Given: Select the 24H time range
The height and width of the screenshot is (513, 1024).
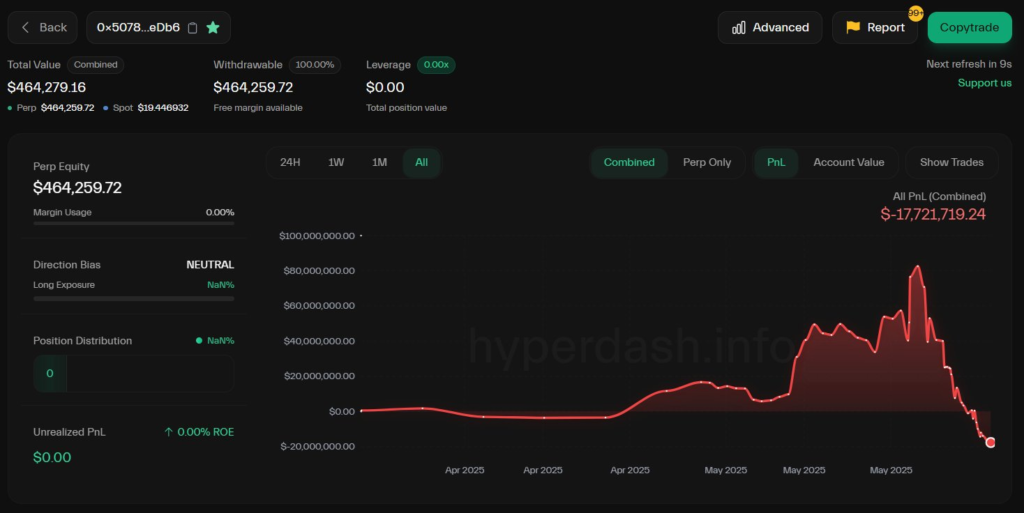Looking at the screenshot, I should 290,162.
